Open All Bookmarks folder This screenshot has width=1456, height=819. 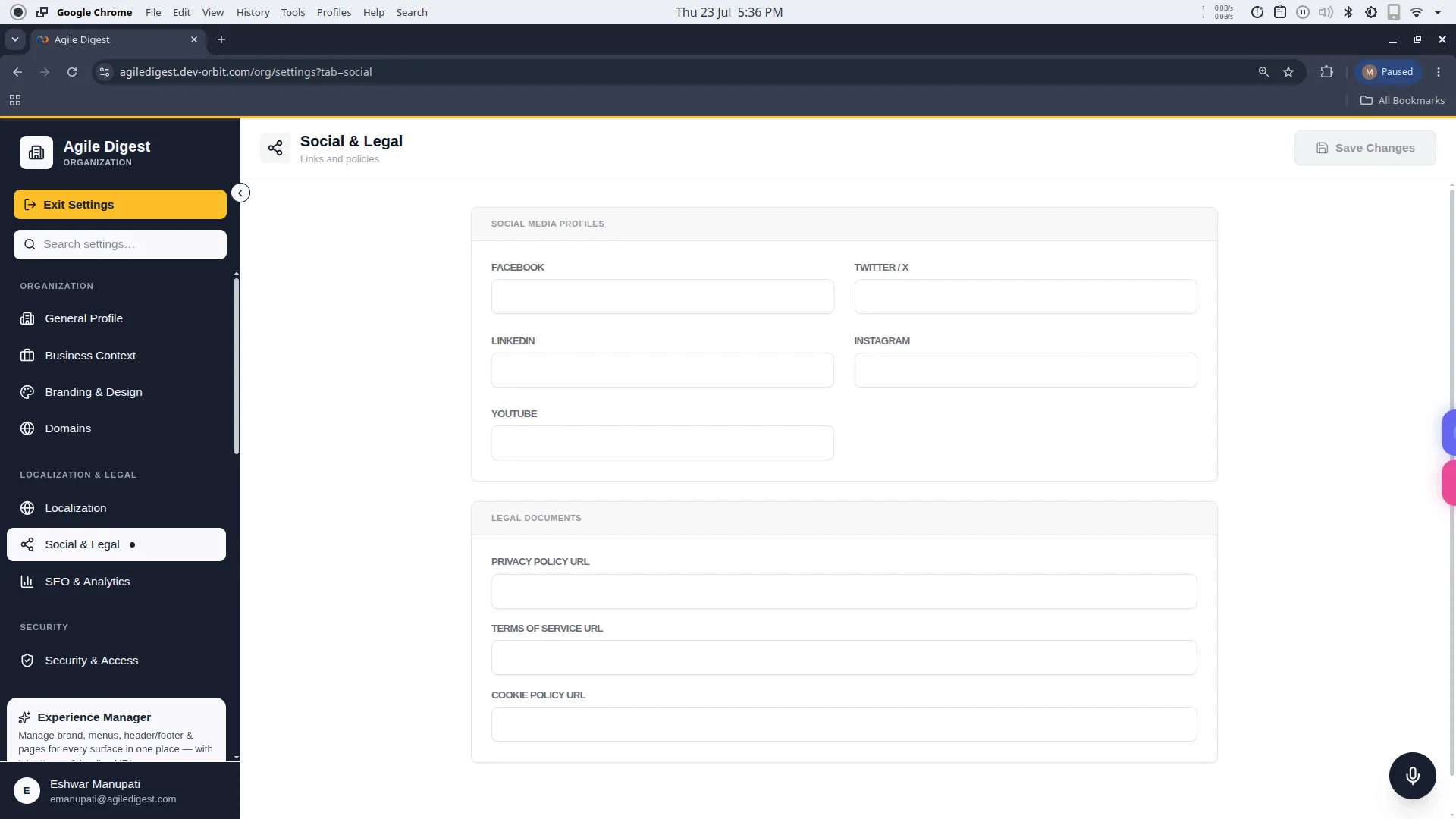click(1402, 100)
